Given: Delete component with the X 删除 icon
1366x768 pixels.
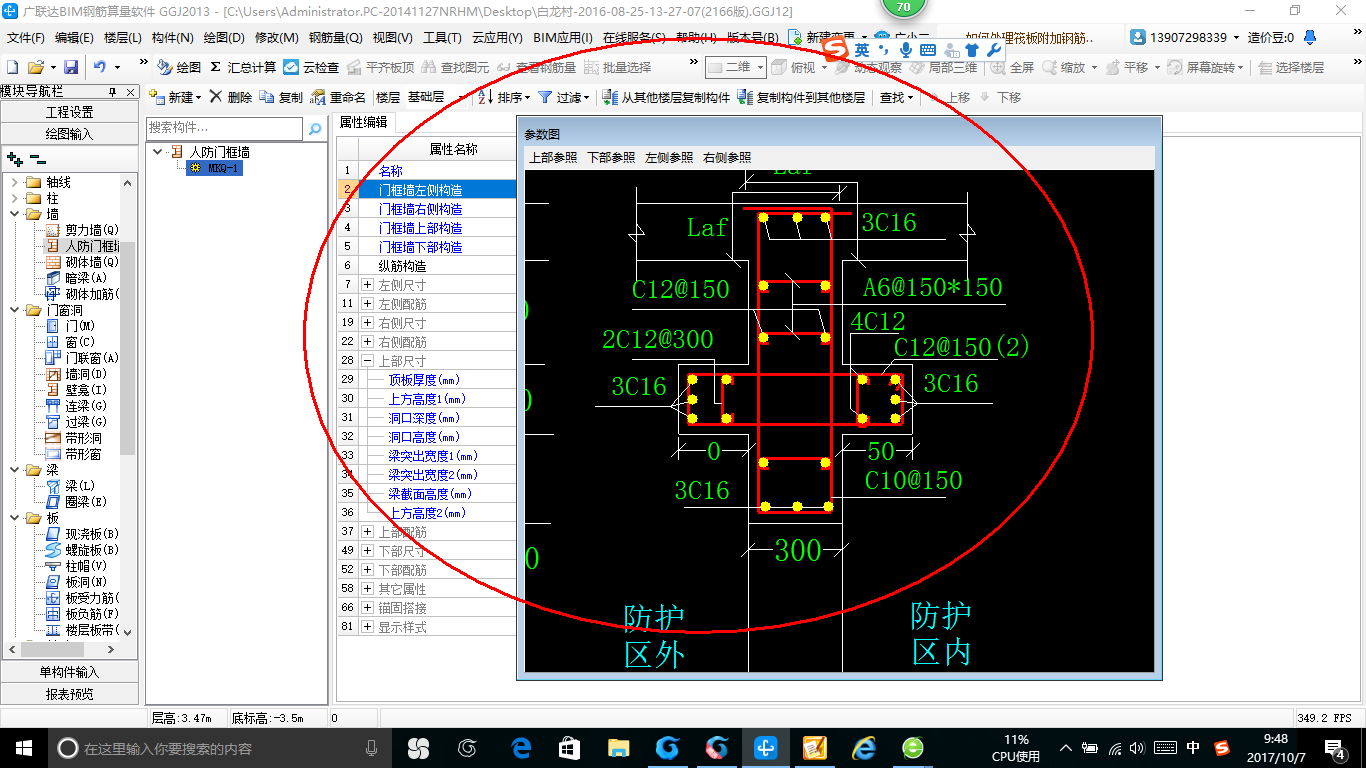Looking at the screenshot, I should pyautogui.click(x=230, y=97).
